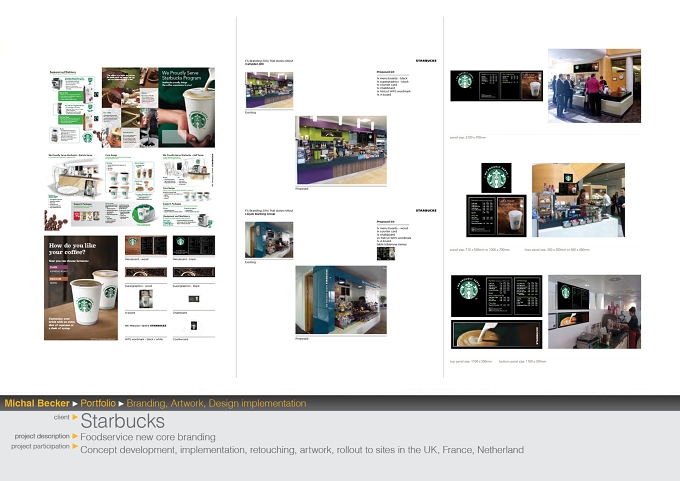Open the Core Range cups illustration
This screenshot has width=680, height=481.
pos(131,176)
